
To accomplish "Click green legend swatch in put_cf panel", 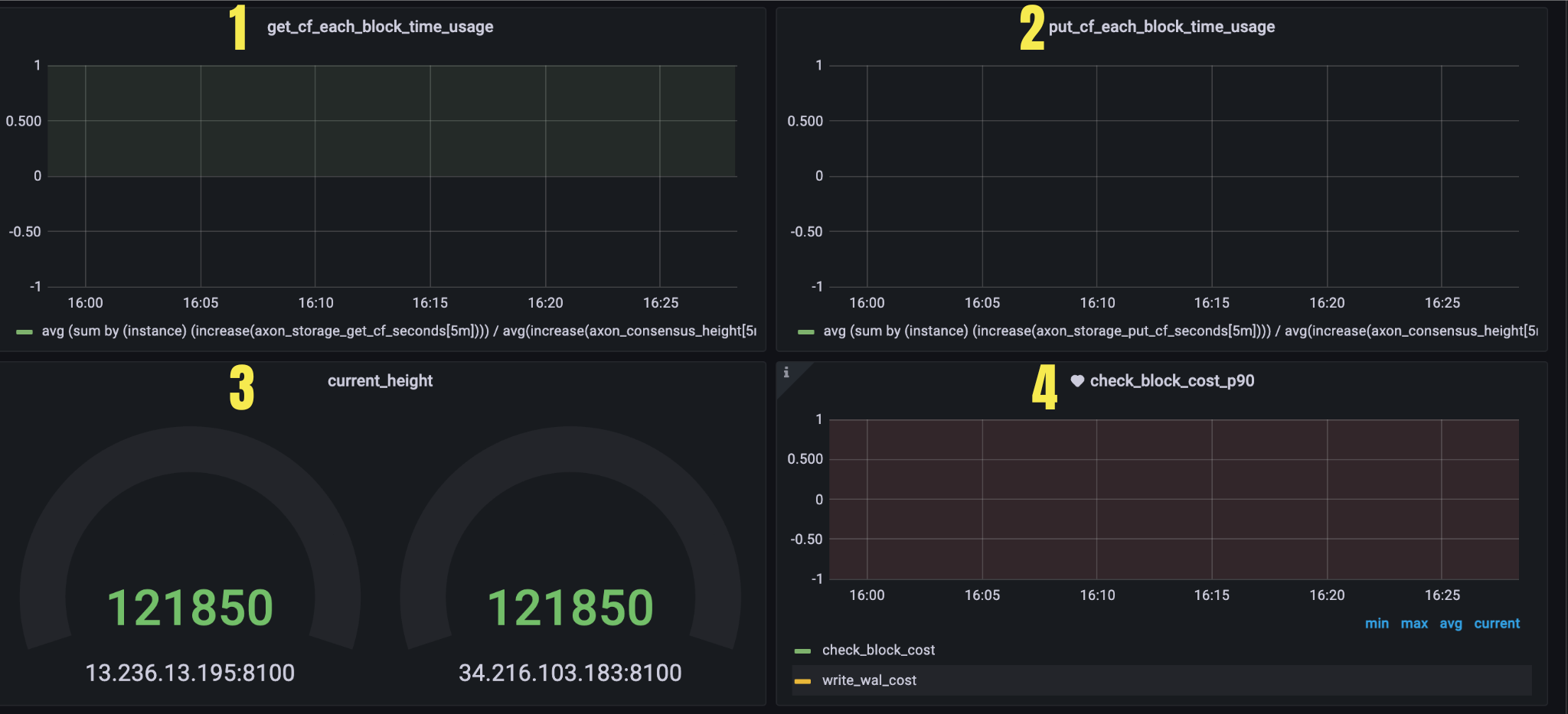I will (x=805, y=332).
